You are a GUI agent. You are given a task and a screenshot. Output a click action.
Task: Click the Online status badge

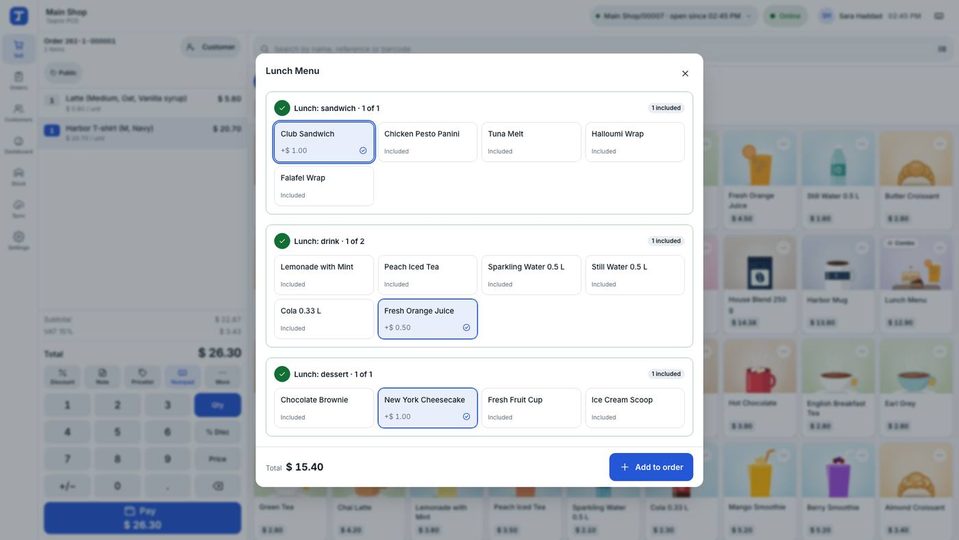(785, 16)
